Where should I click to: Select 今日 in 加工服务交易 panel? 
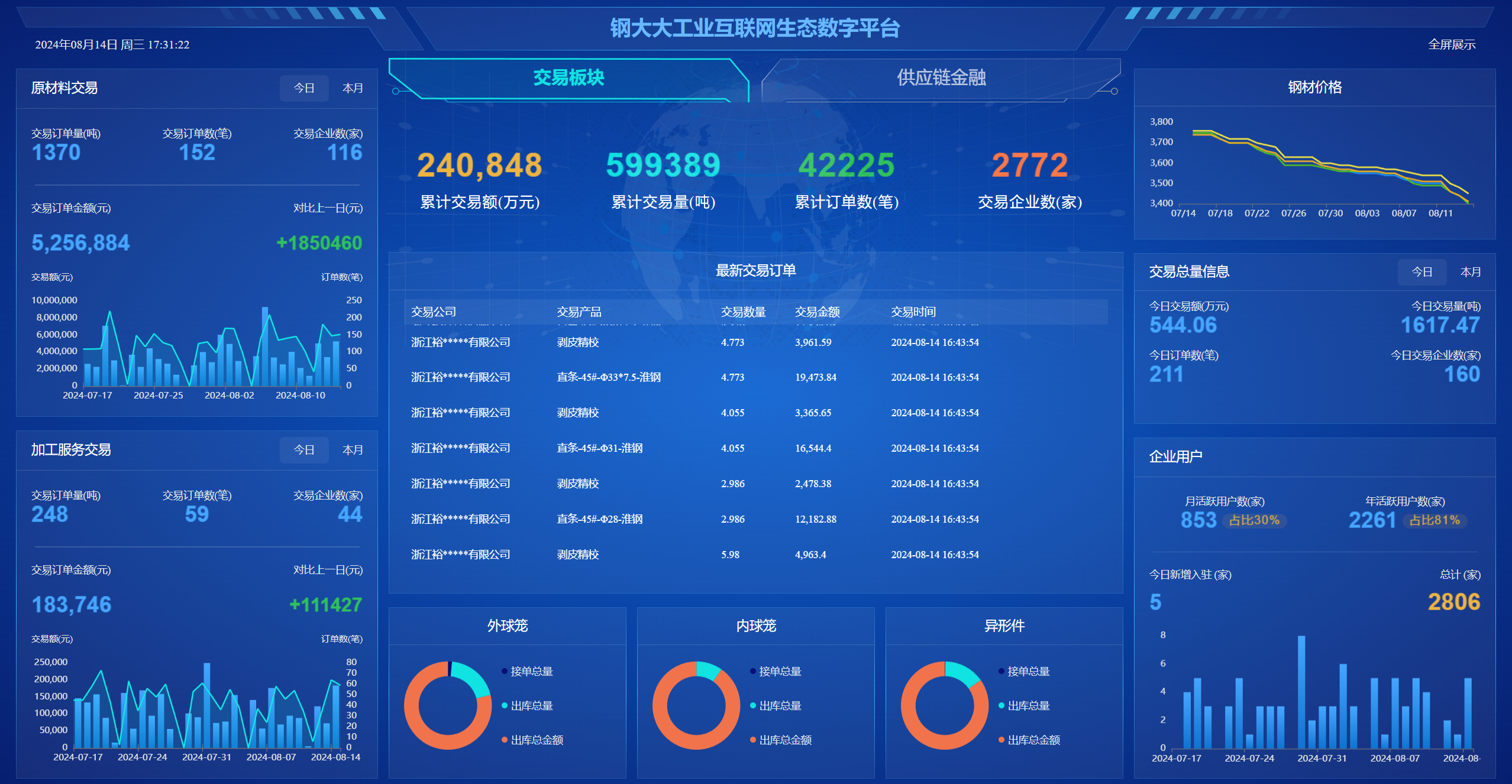[304, 450]
